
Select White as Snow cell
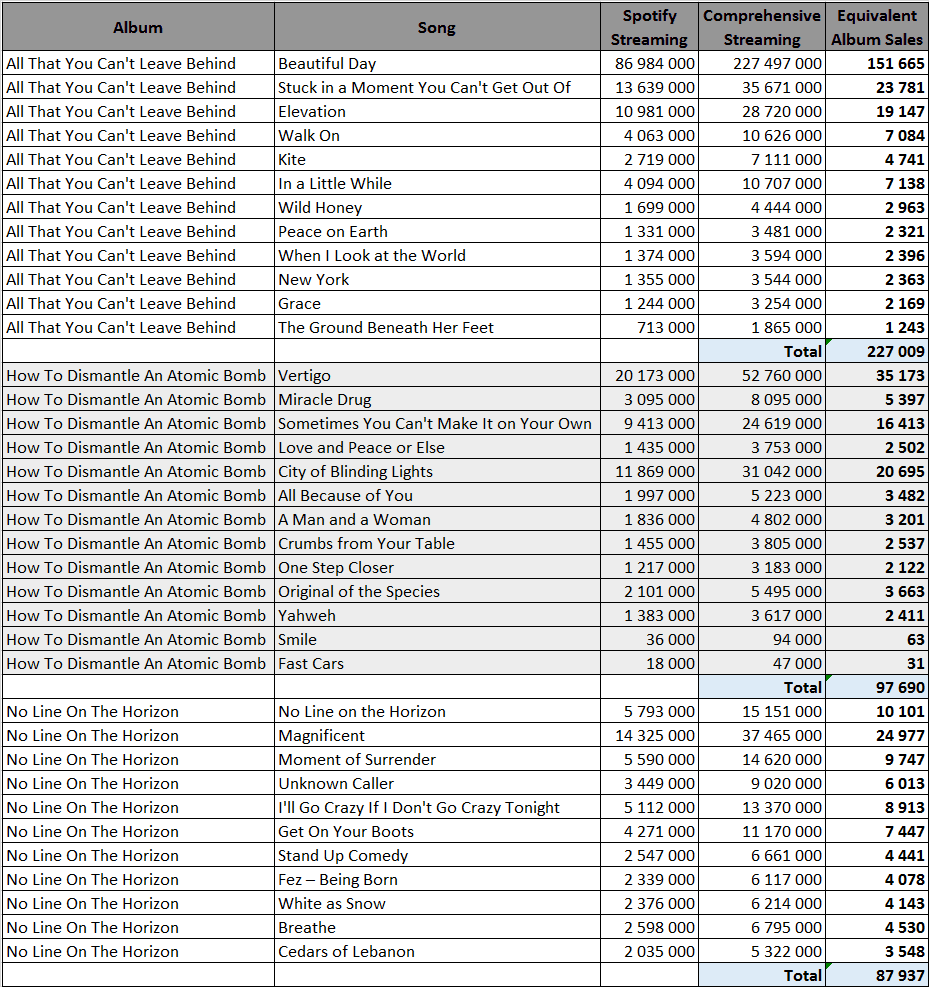click(437, 902)
